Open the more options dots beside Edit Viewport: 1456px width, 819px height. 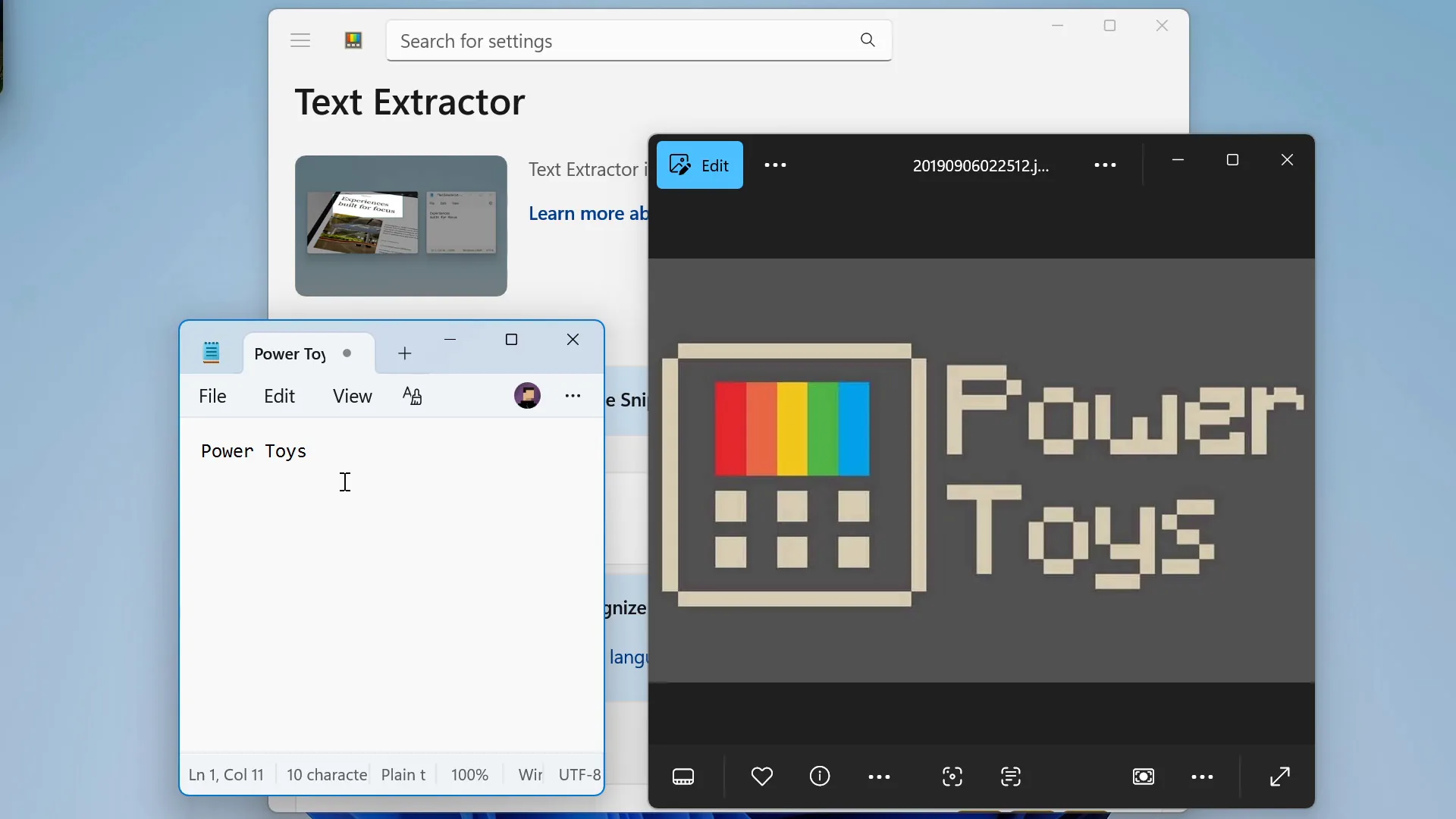click(x=775, y=165)
